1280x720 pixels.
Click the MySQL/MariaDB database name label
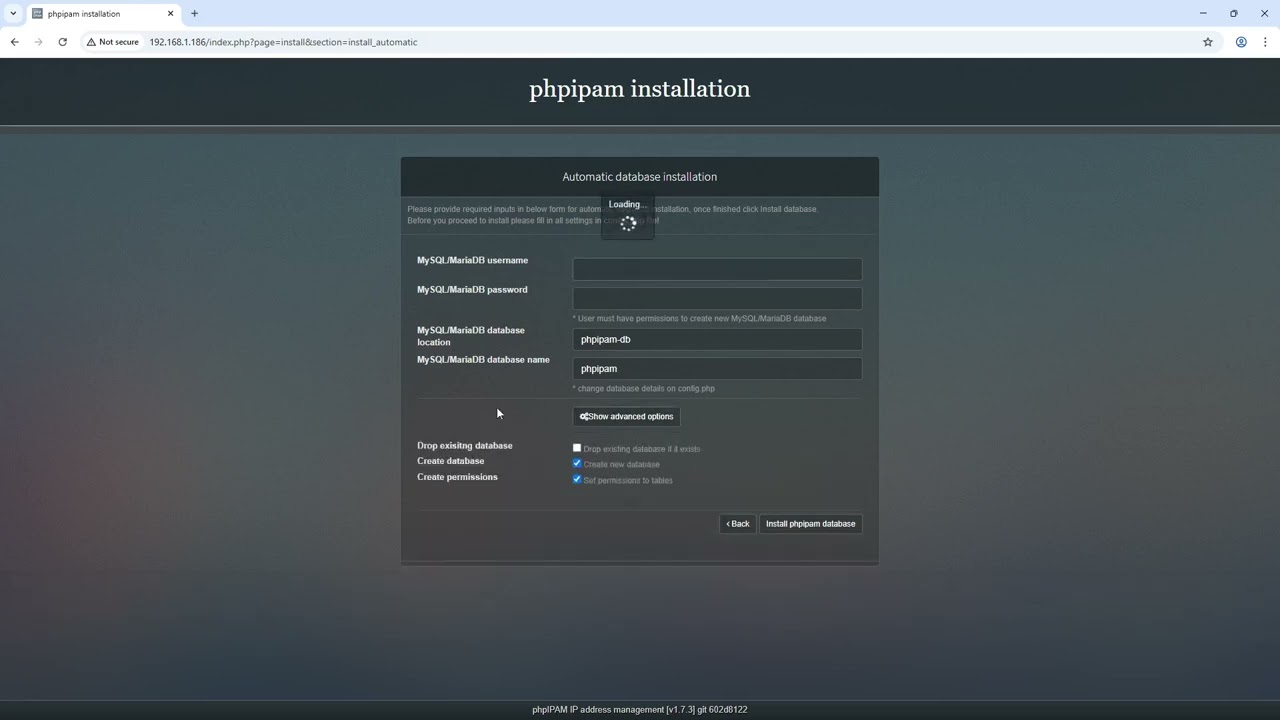[x=483, y=359]
